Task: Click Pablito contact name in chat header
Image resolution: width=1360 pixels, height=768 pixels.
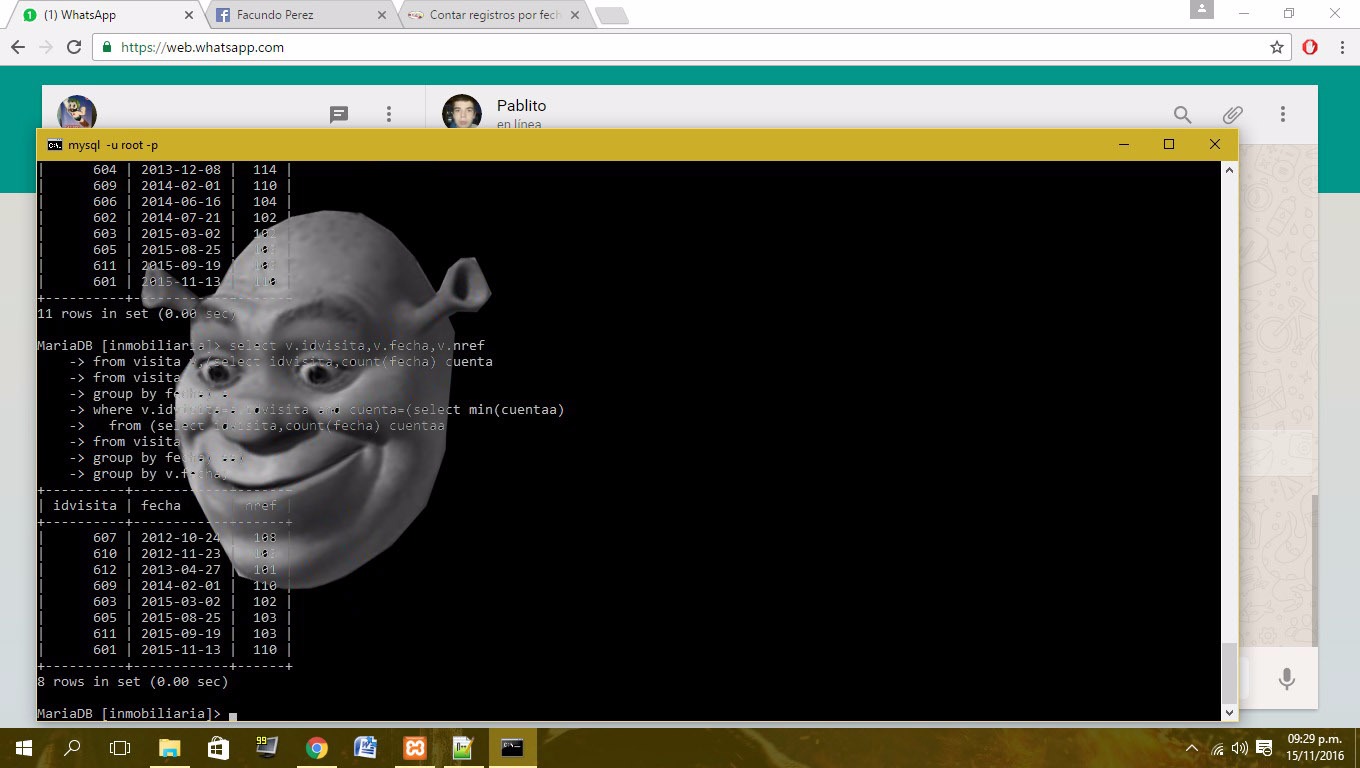Action: 521,106
